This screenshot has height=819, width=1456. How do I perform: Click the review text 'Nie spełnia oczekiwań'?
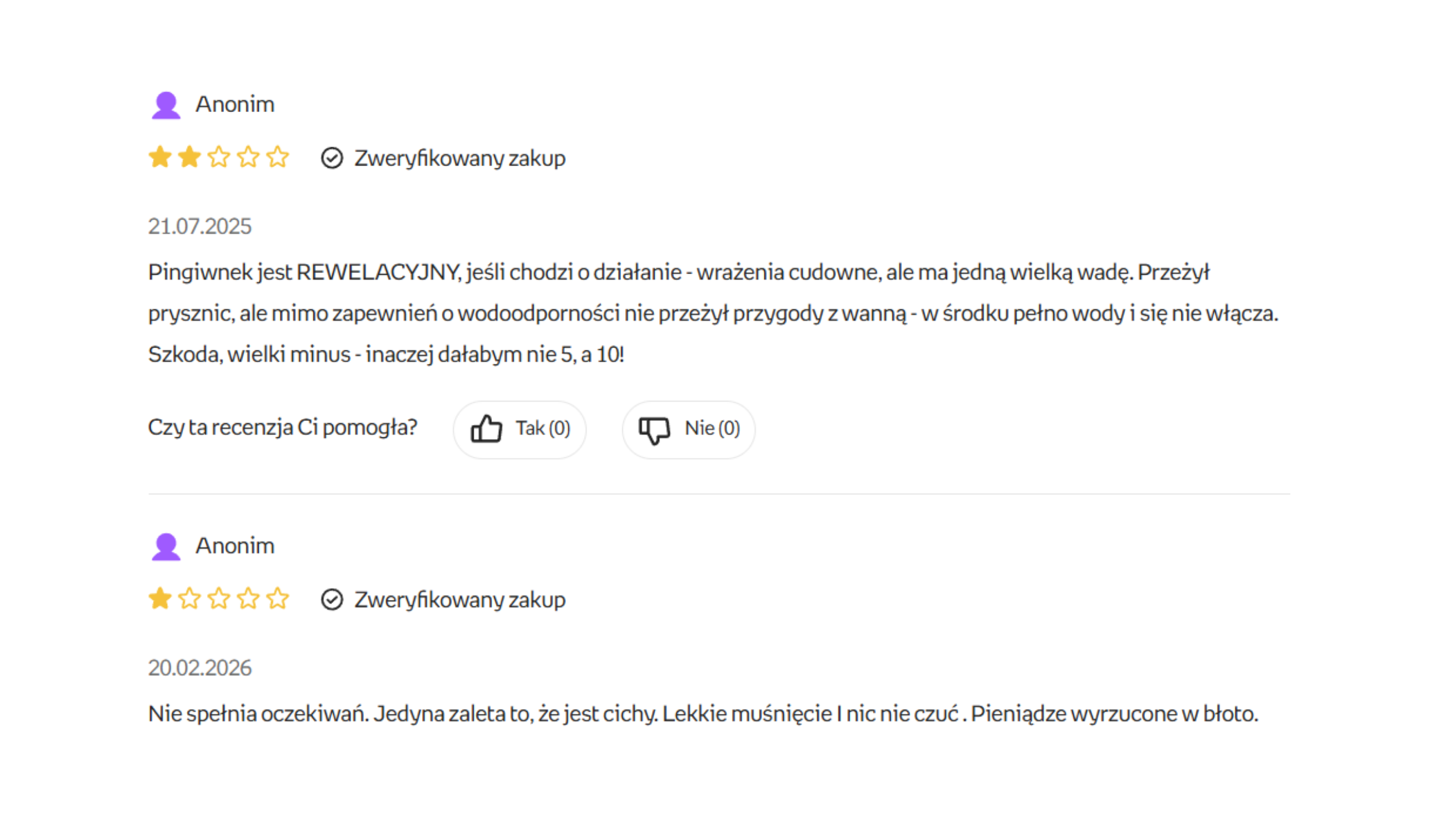coord(704,714)
